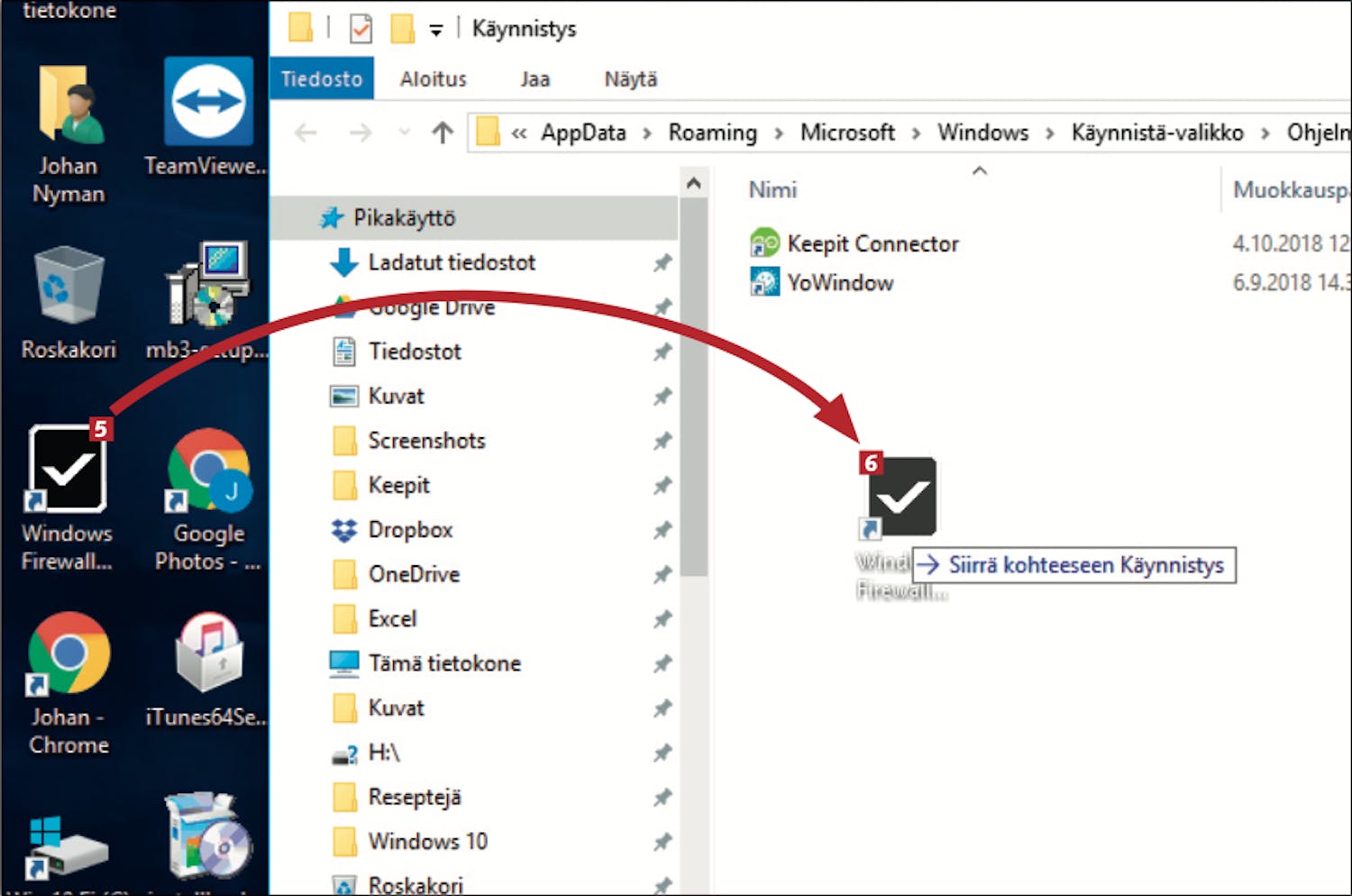Unpin Dropbox using its pin icon
This screenshot has width=1352, height=896.
click(x=662, y=530)
